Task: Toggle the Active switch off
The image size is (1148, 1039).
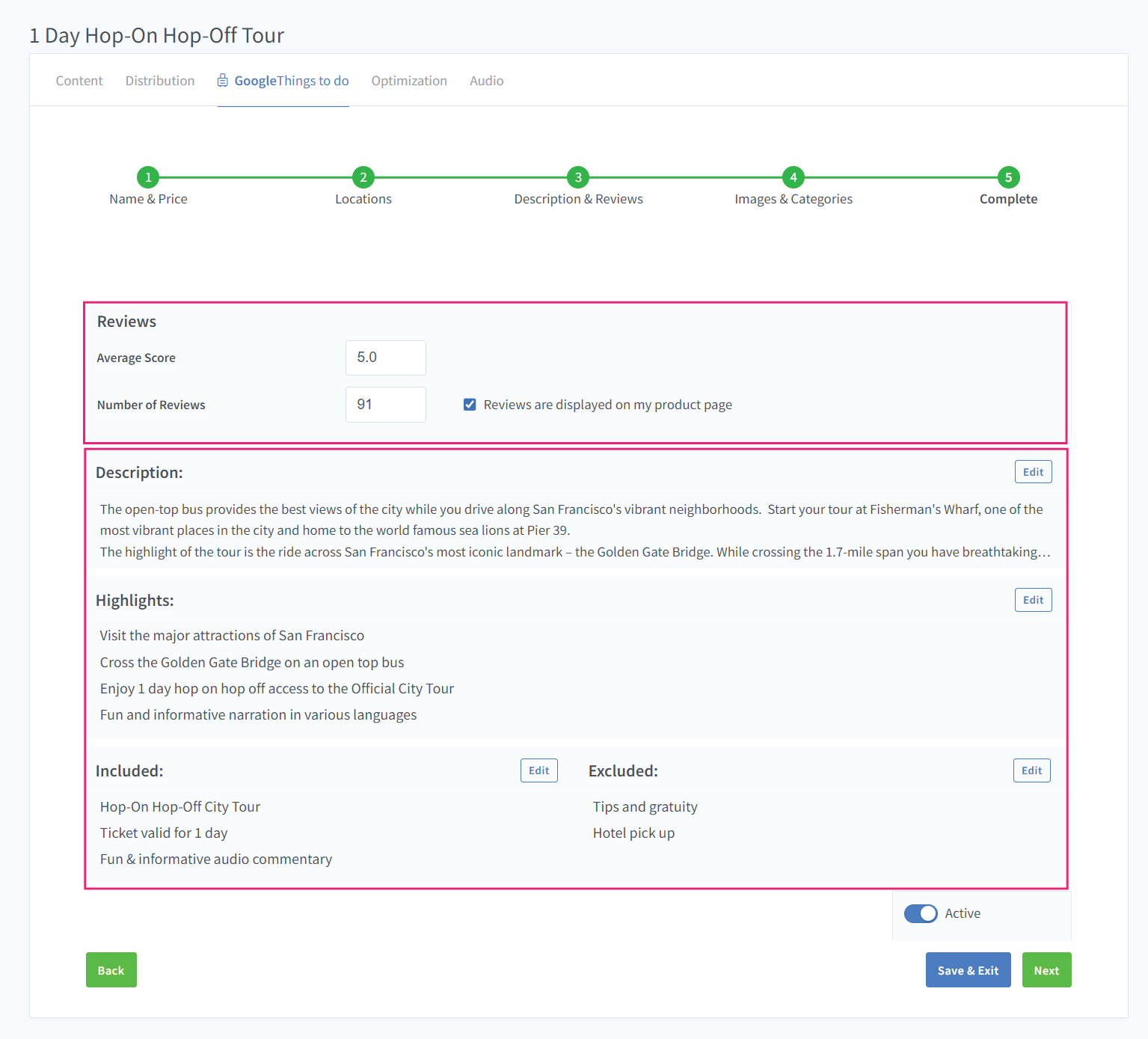Action: 921,913
